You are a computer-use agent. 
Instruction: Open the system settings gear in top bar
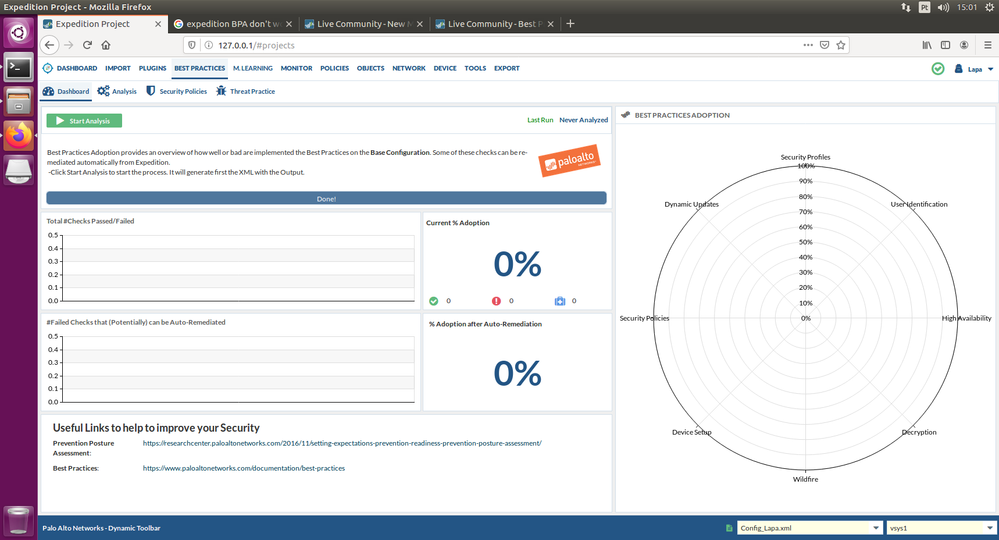point(989,7)
